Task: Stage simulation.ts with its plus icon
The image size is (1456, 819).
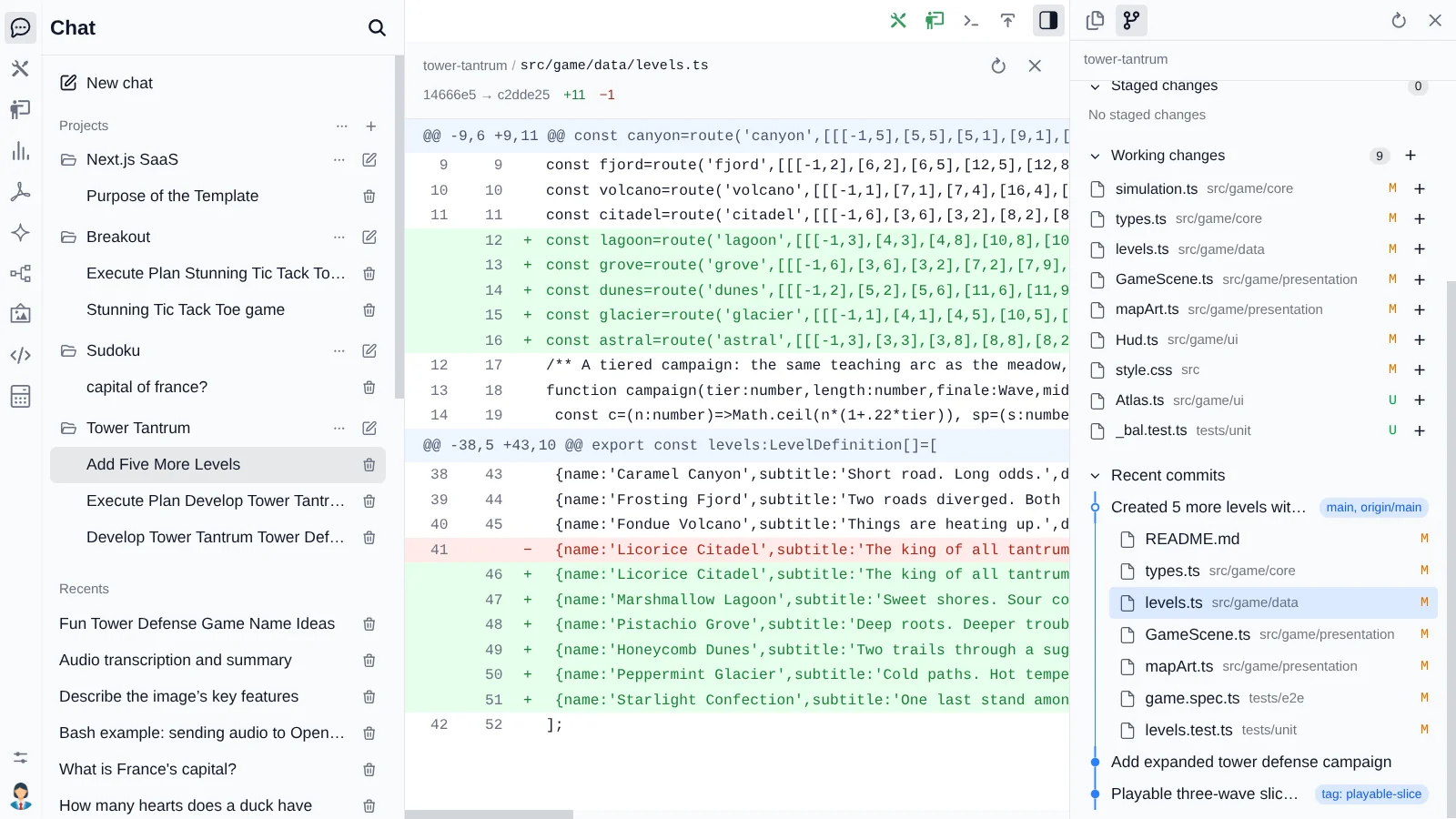Action: [1419, 188]
